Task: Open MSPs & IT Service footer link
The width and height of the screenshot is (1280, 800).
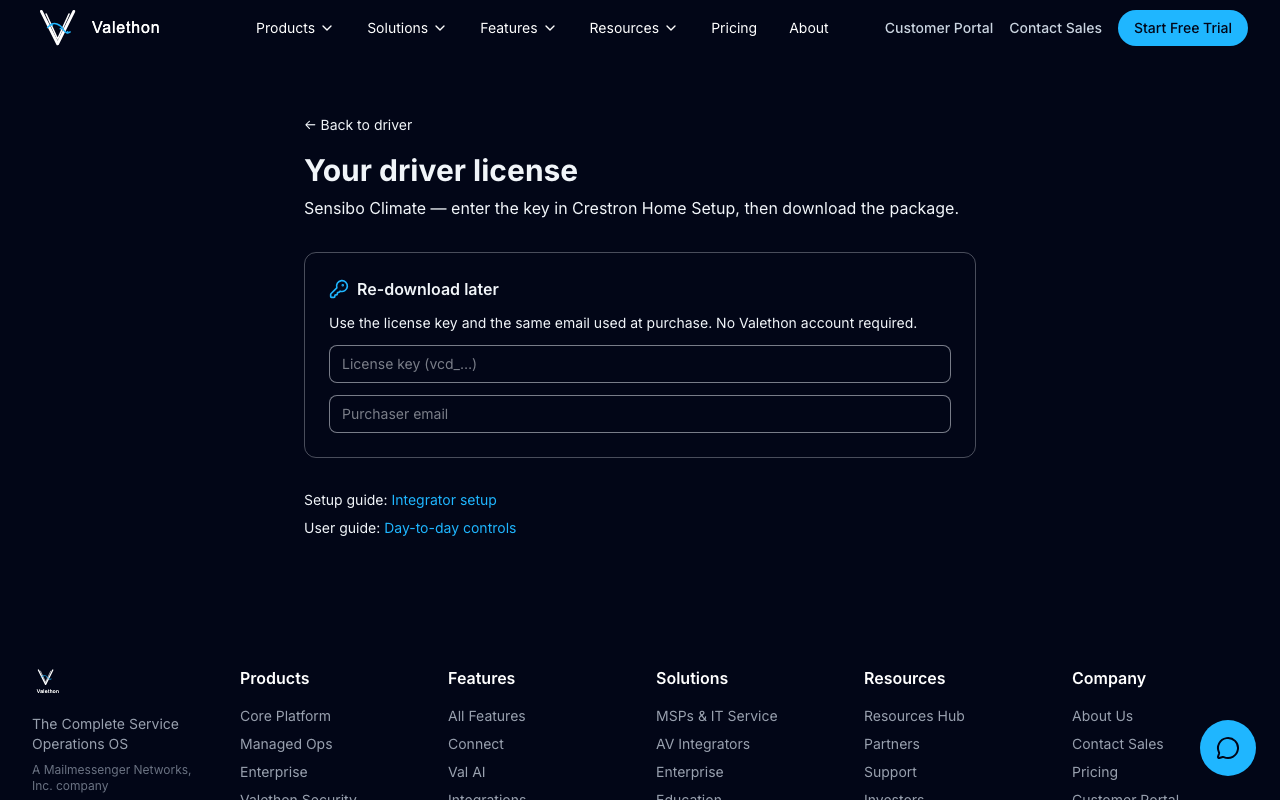Action: 717,716
